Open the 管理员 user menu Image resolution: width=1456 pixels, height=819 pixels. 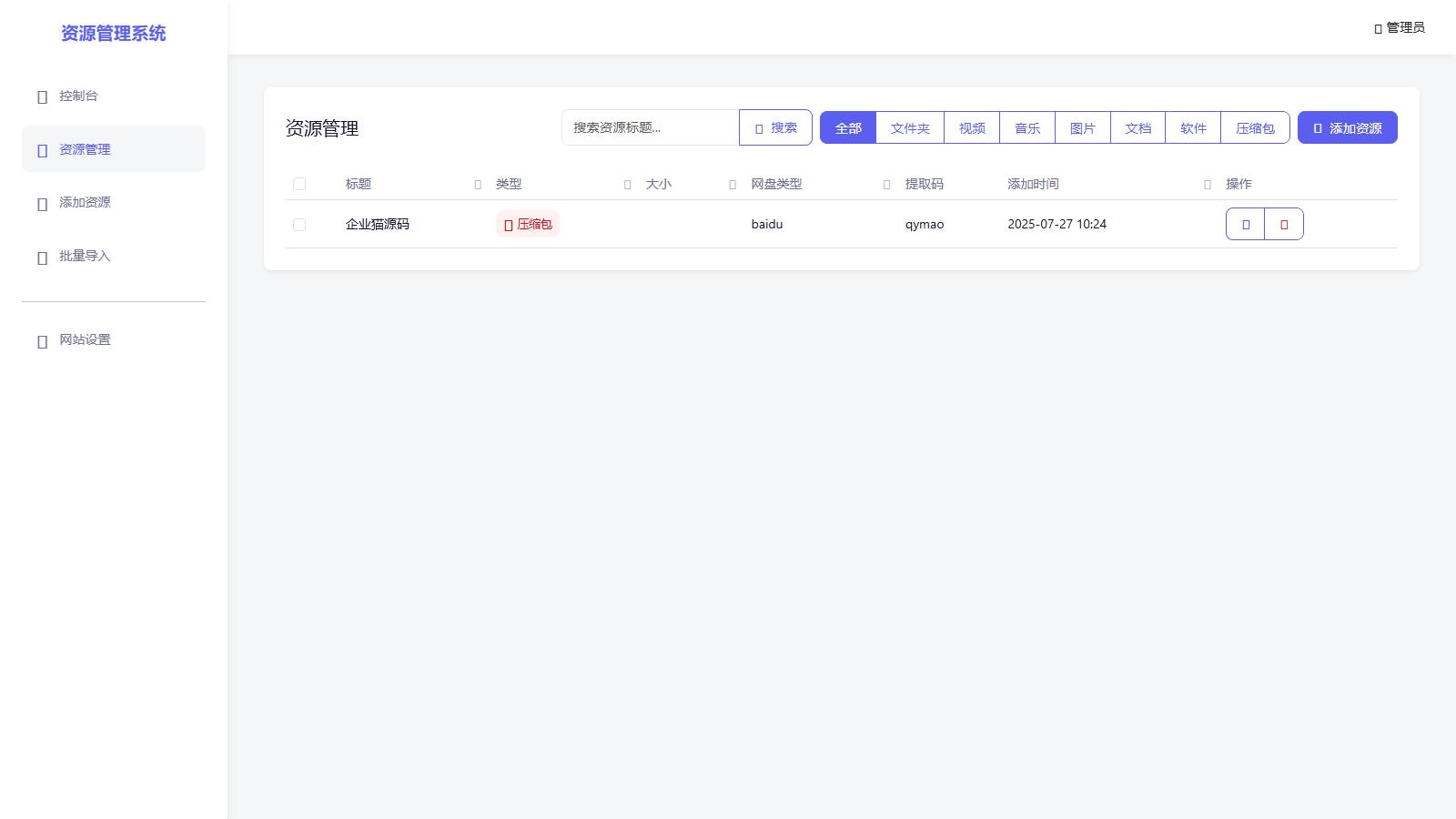coord(1399,28)
